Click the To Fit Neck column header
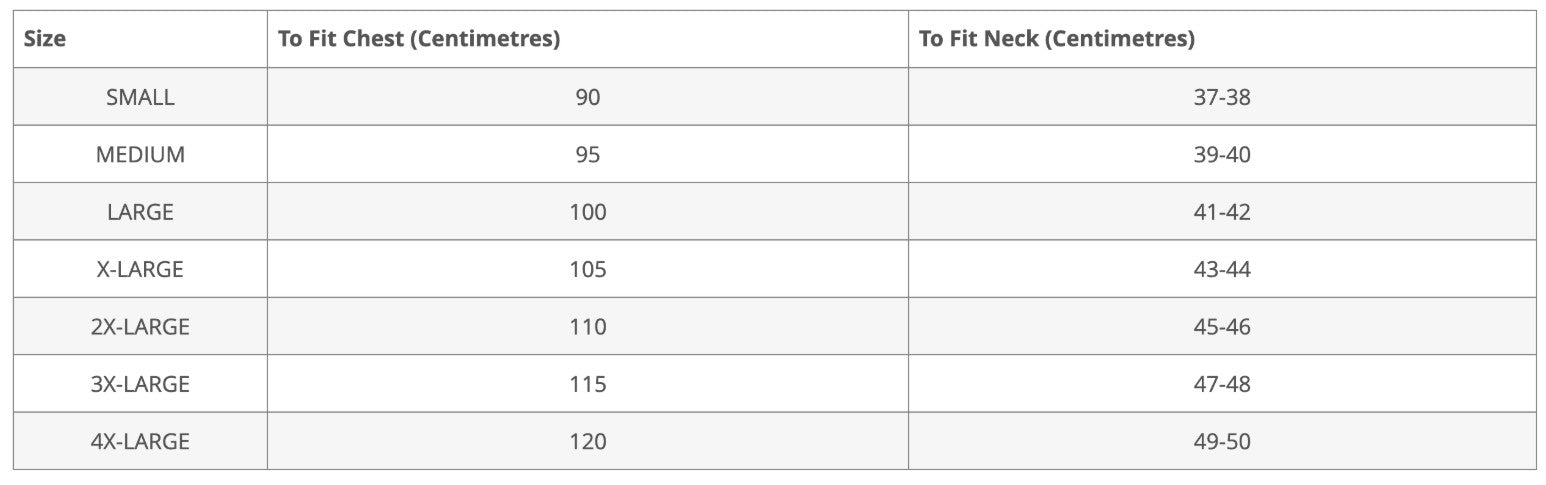The image size is (1546, 485). pyautogui.click(x=1057, y=39)
